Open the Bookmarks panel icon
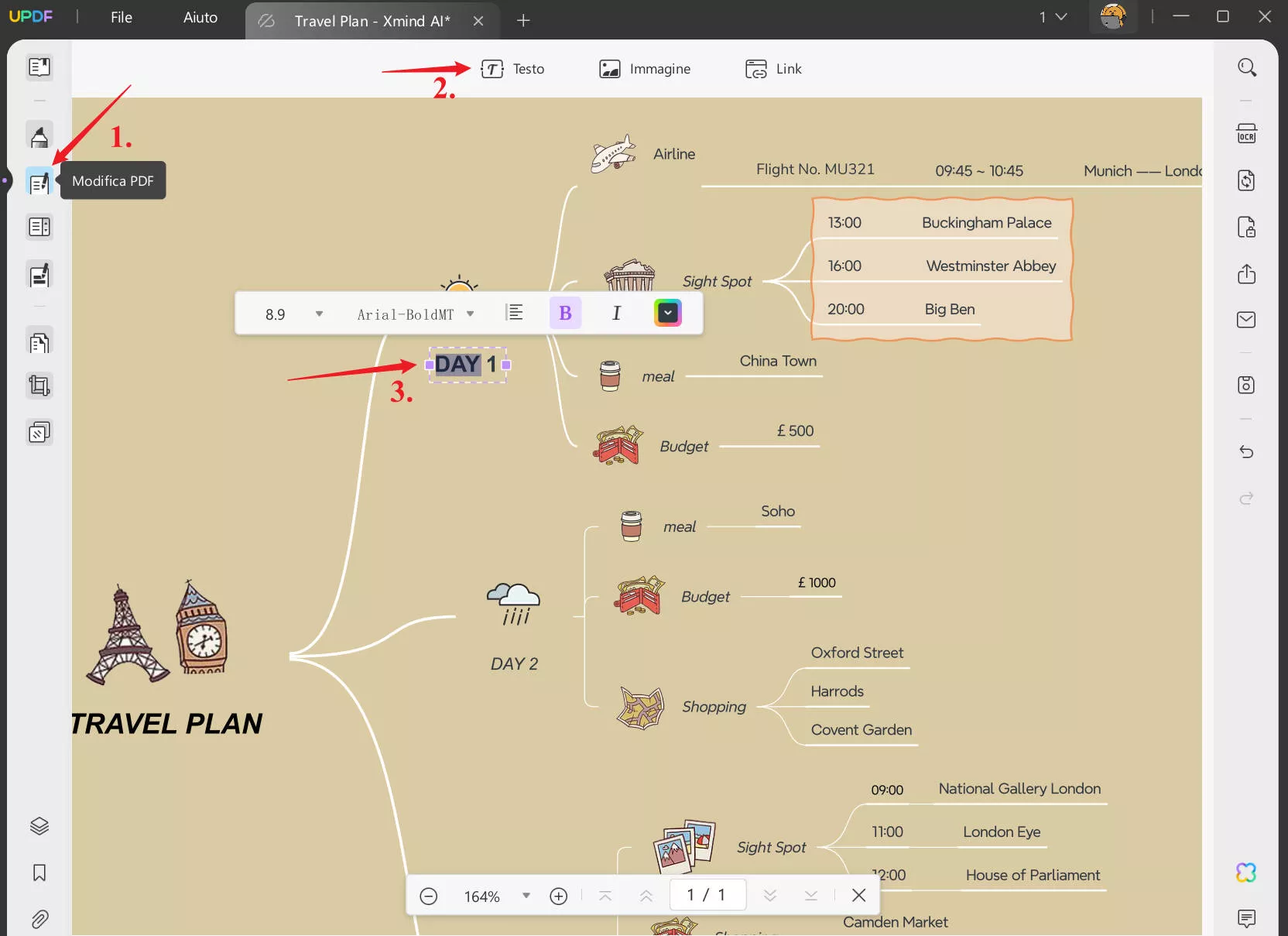 point(39,873)
